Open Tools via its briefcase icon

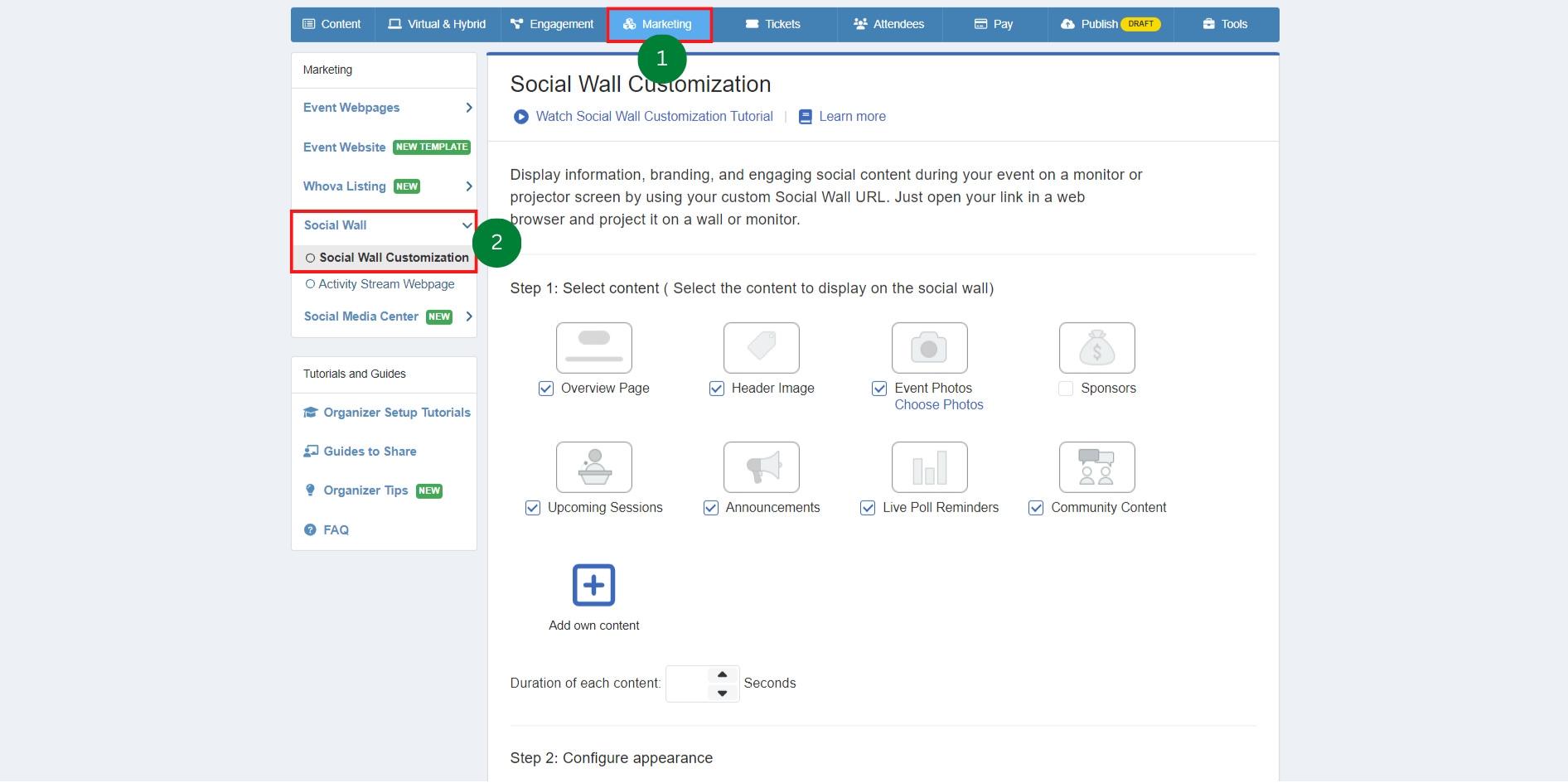[x=1208, y=24]
